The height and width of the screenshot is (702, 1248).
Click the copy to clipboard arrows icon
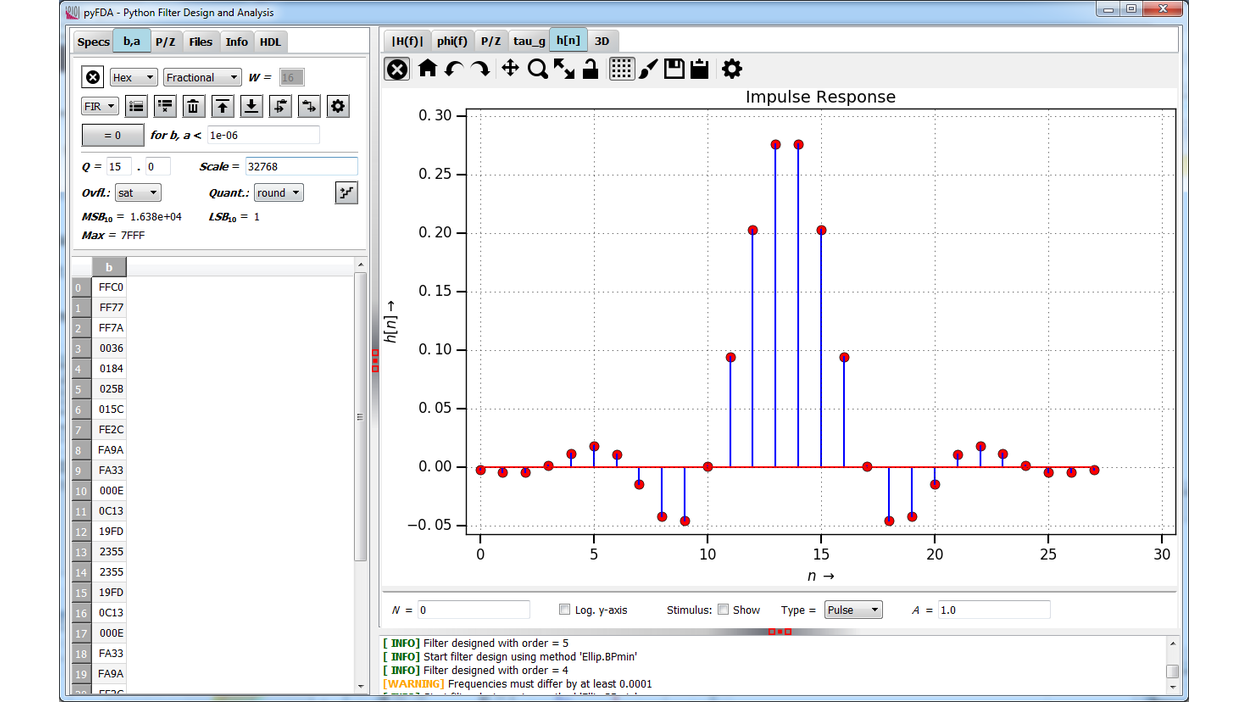281,106
